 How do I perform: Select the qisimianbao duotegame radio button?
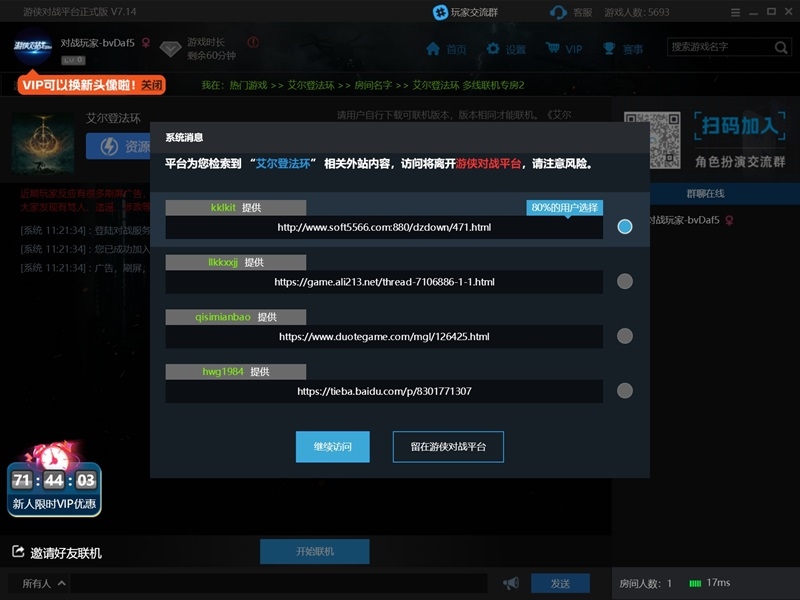click(624, 336)
